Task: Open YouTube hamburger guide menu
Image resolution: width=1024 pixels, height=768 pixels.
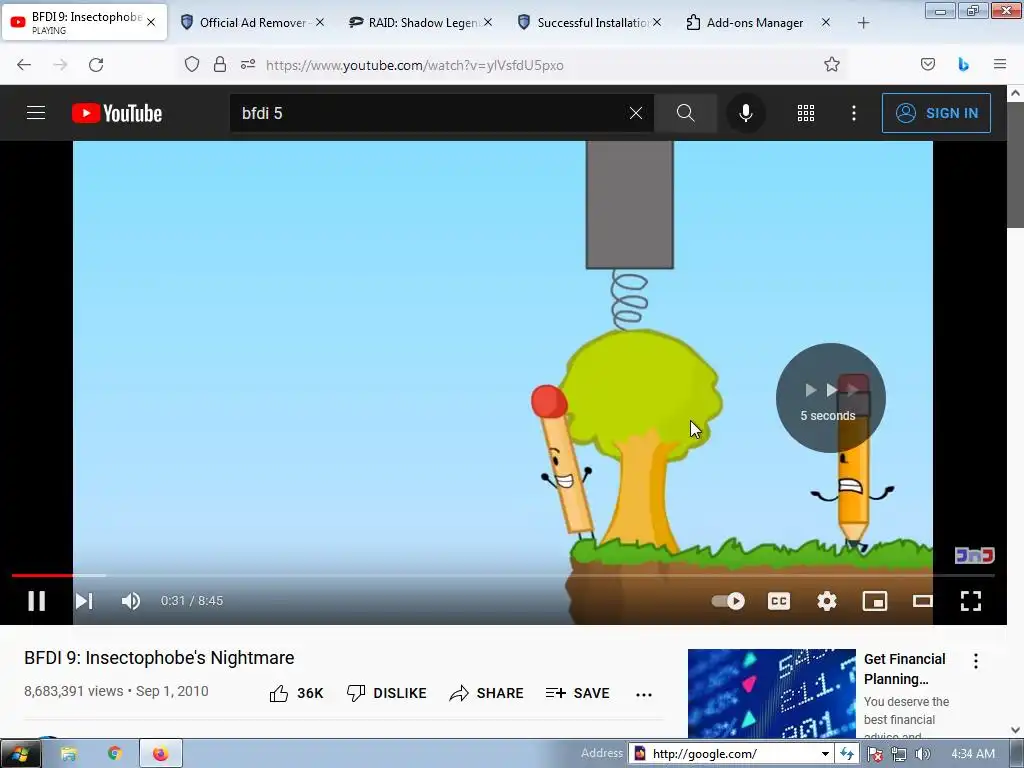Action: coord(36,113)
